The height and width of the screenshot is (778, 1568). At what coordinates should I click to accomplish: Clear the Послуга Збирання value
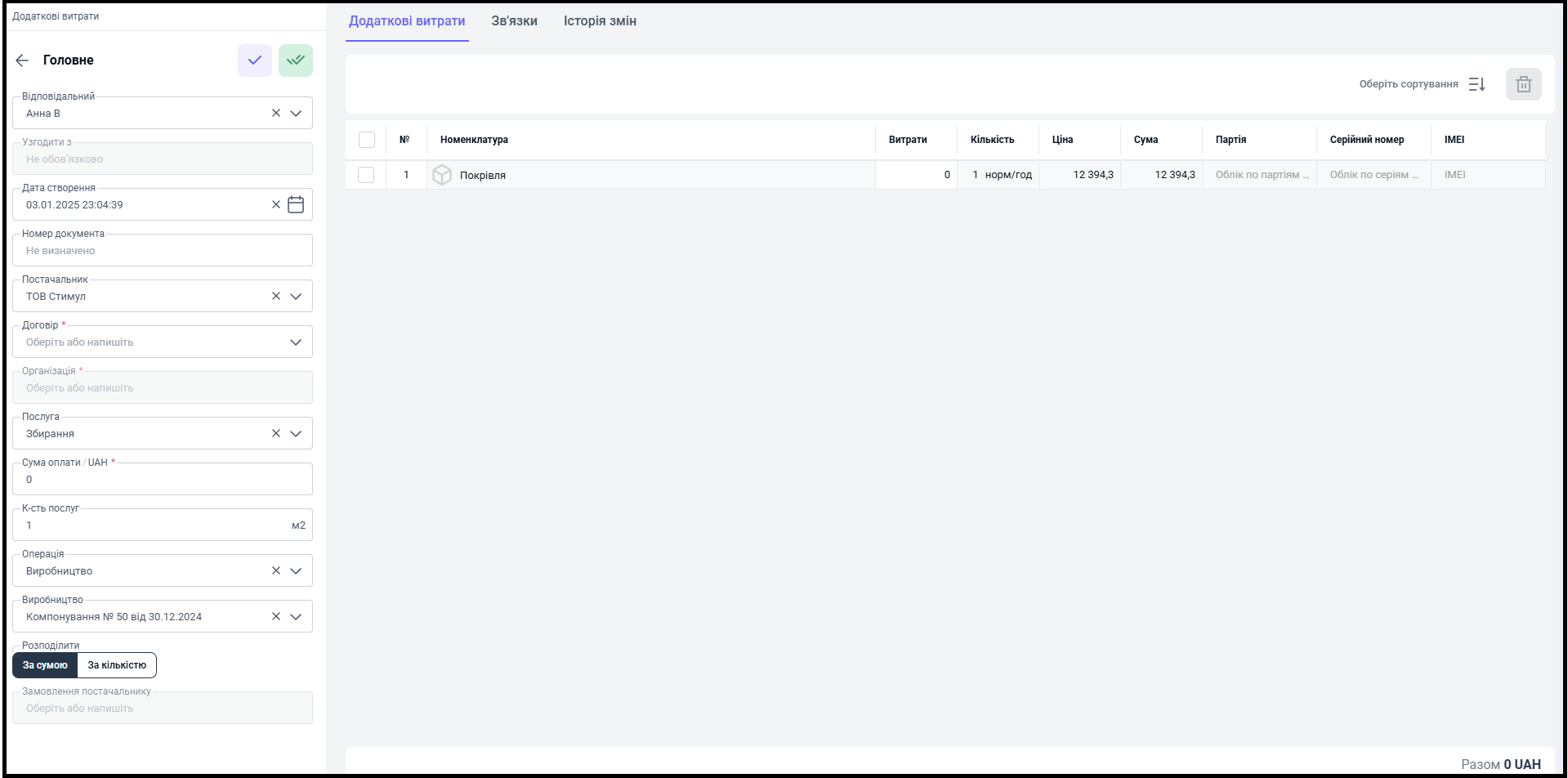276,434
